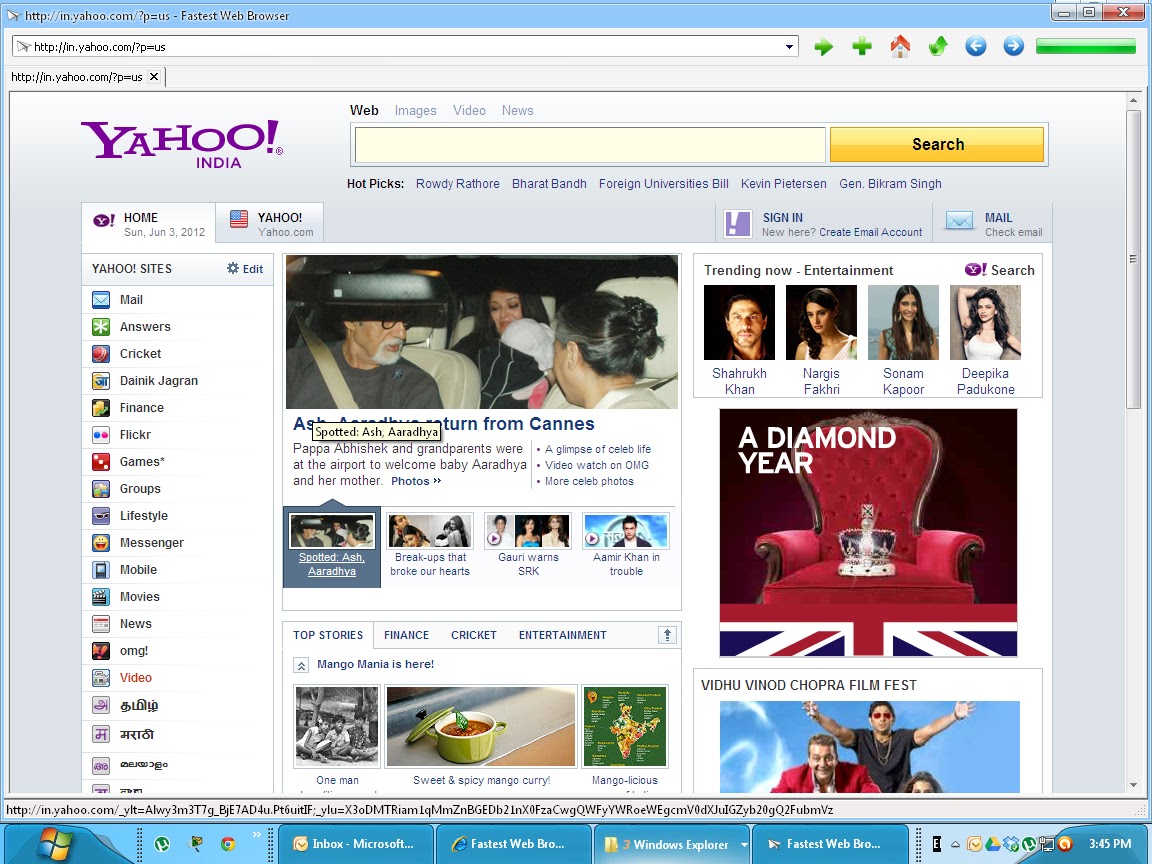This screenshot has width=1152, height=864.
Task: Open the Photos link under Ash story
Action: tap(416, 481)
